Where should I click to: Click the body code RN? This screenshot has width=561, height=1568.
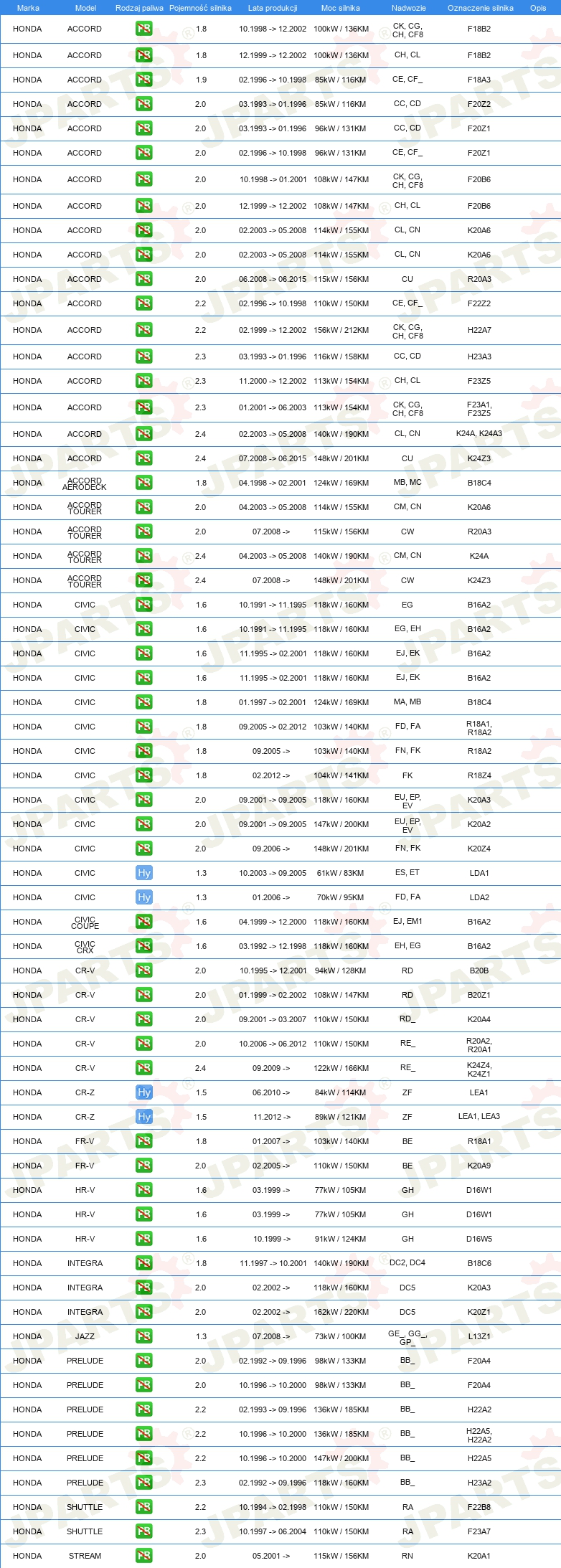[x=407, y=1556]
